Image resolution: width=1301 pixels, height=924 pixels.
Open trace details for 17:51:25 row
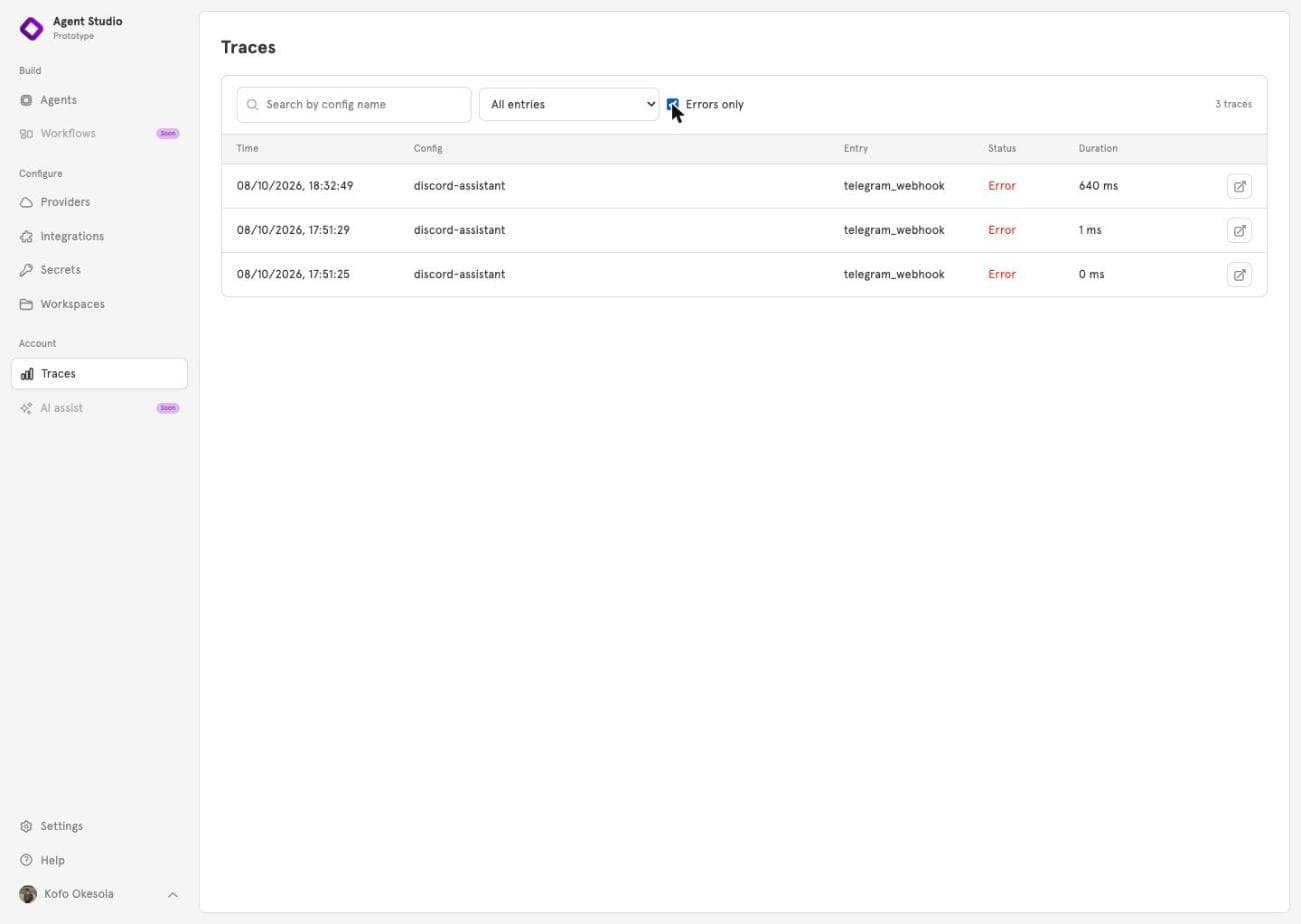pyautogui.click(x=1239, y=274)
